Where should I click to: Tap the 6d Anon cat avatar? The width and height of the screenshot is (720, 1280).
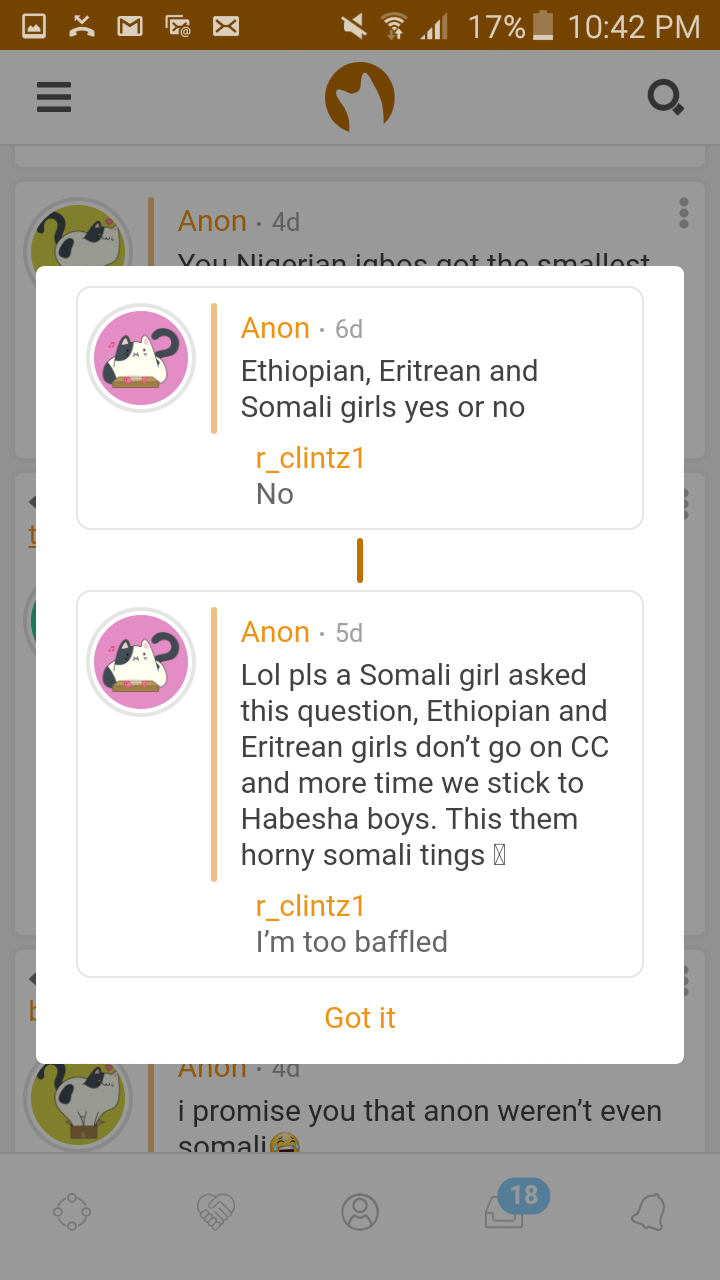[x=141, y=358]
